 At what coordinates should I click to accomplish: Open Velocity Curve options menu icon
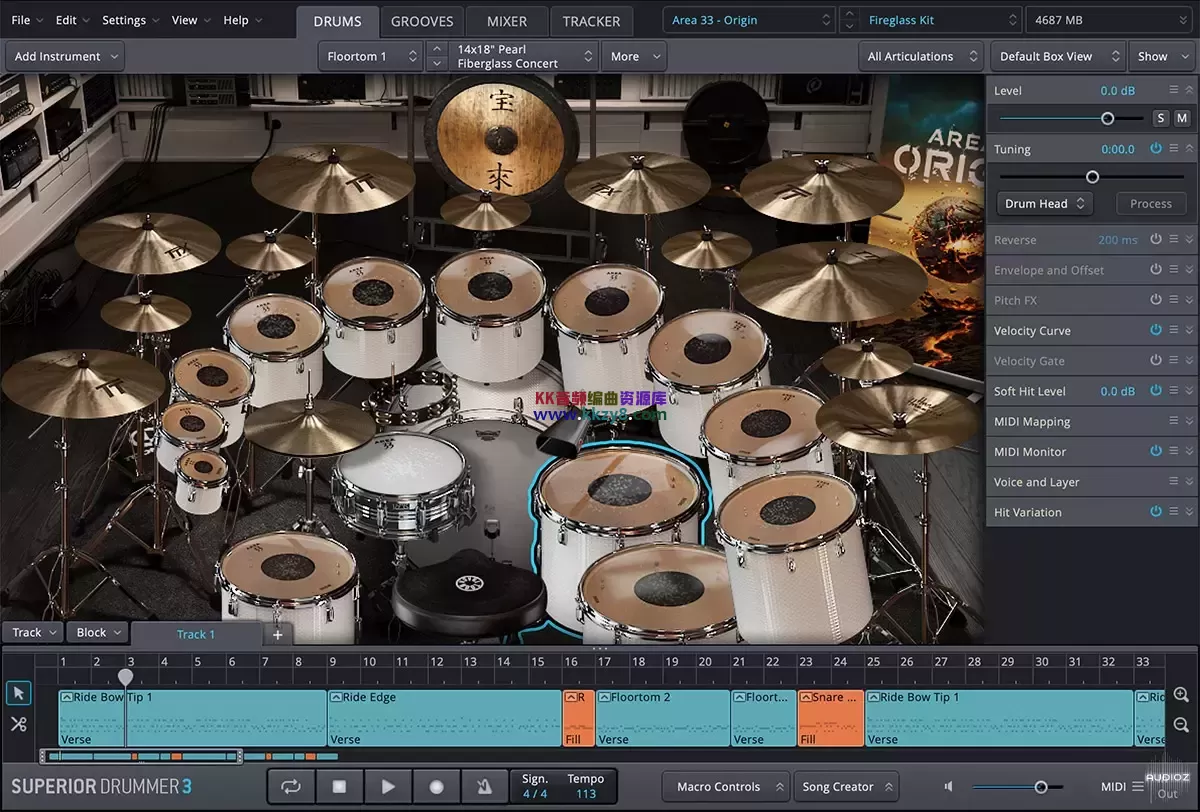pyautogui.click(x=1174, y=330)
